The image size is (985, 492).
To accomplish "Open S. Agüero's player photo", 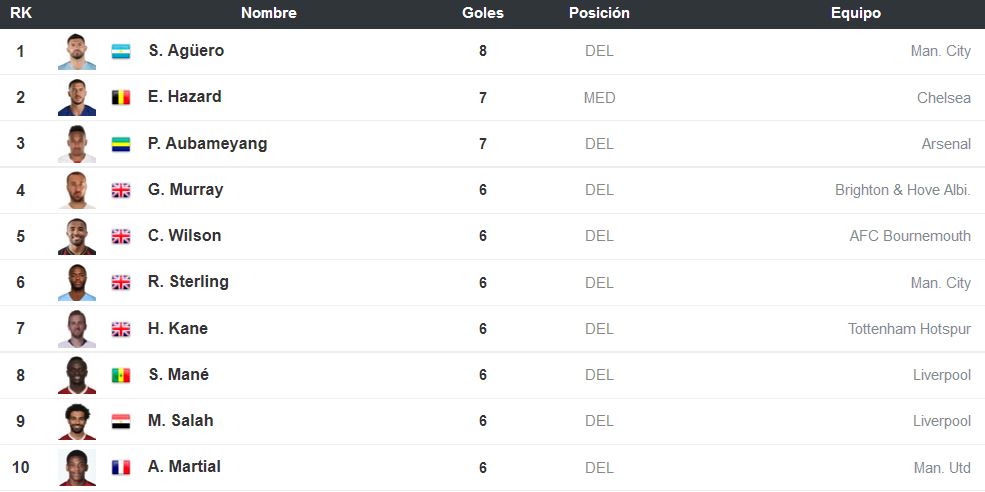I will click(77, 52).
